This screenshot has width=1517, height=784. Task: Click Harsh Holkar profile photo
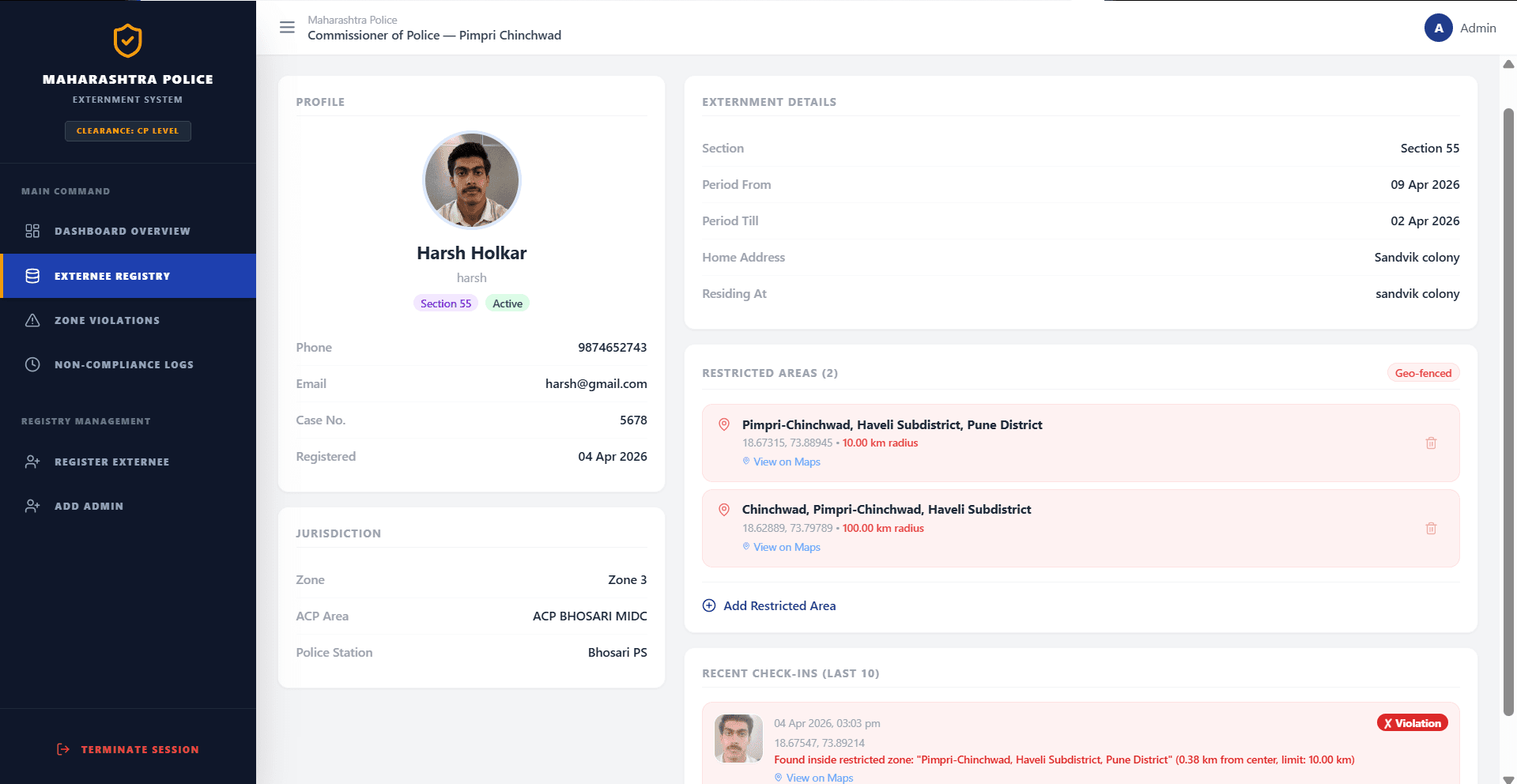472,179
